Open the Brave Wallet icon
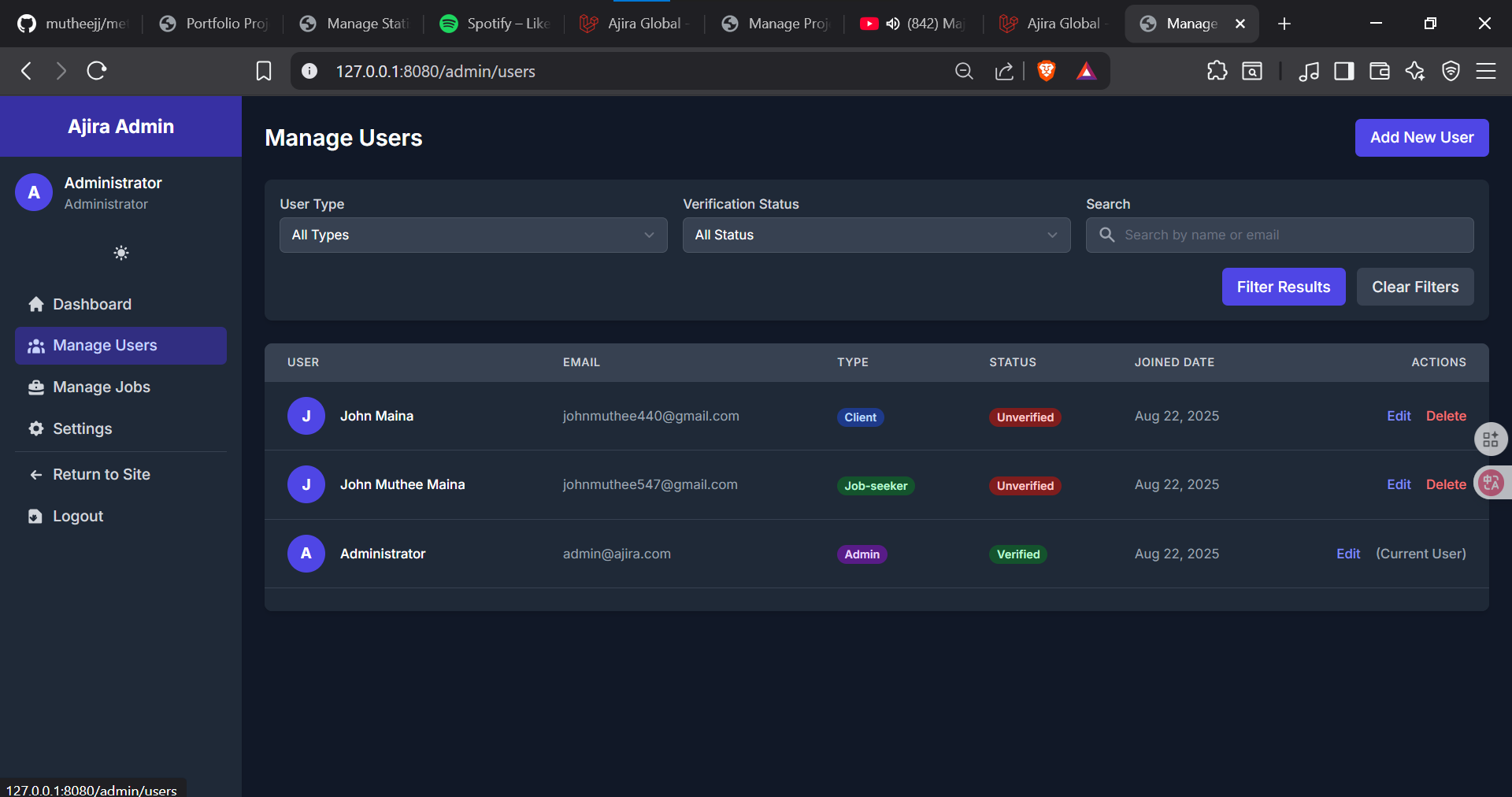 1379,71
